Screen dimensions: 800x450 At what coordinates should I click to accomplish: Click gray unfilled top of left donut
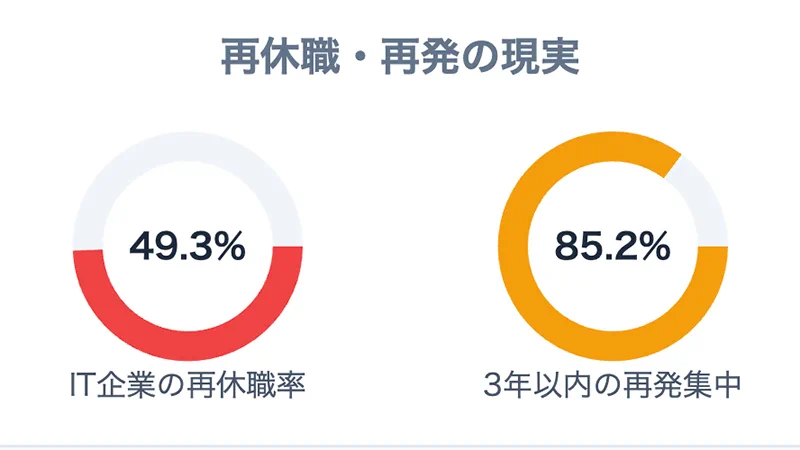(187, 147)
